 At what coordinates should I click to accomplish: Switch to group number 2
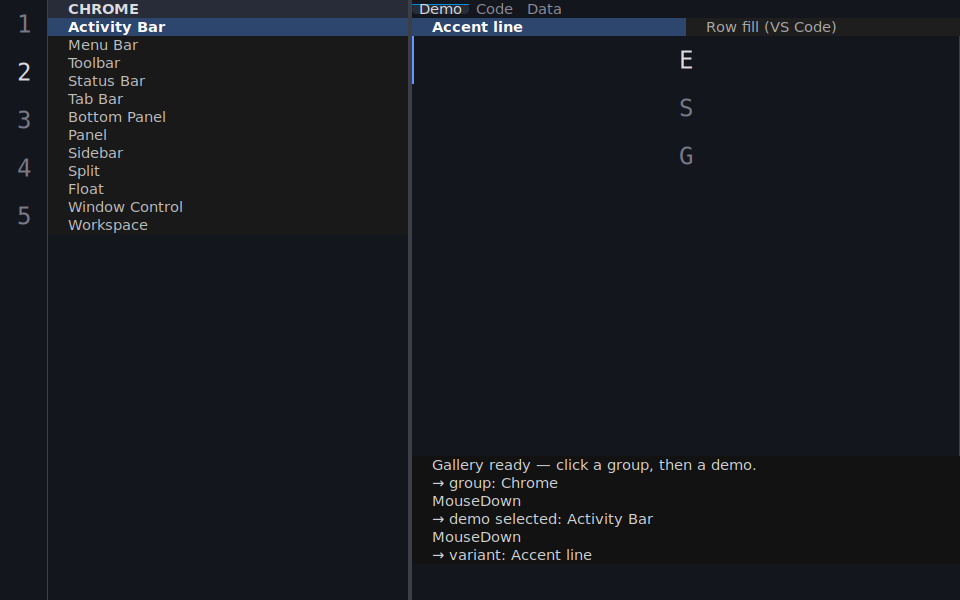point(24,72)
